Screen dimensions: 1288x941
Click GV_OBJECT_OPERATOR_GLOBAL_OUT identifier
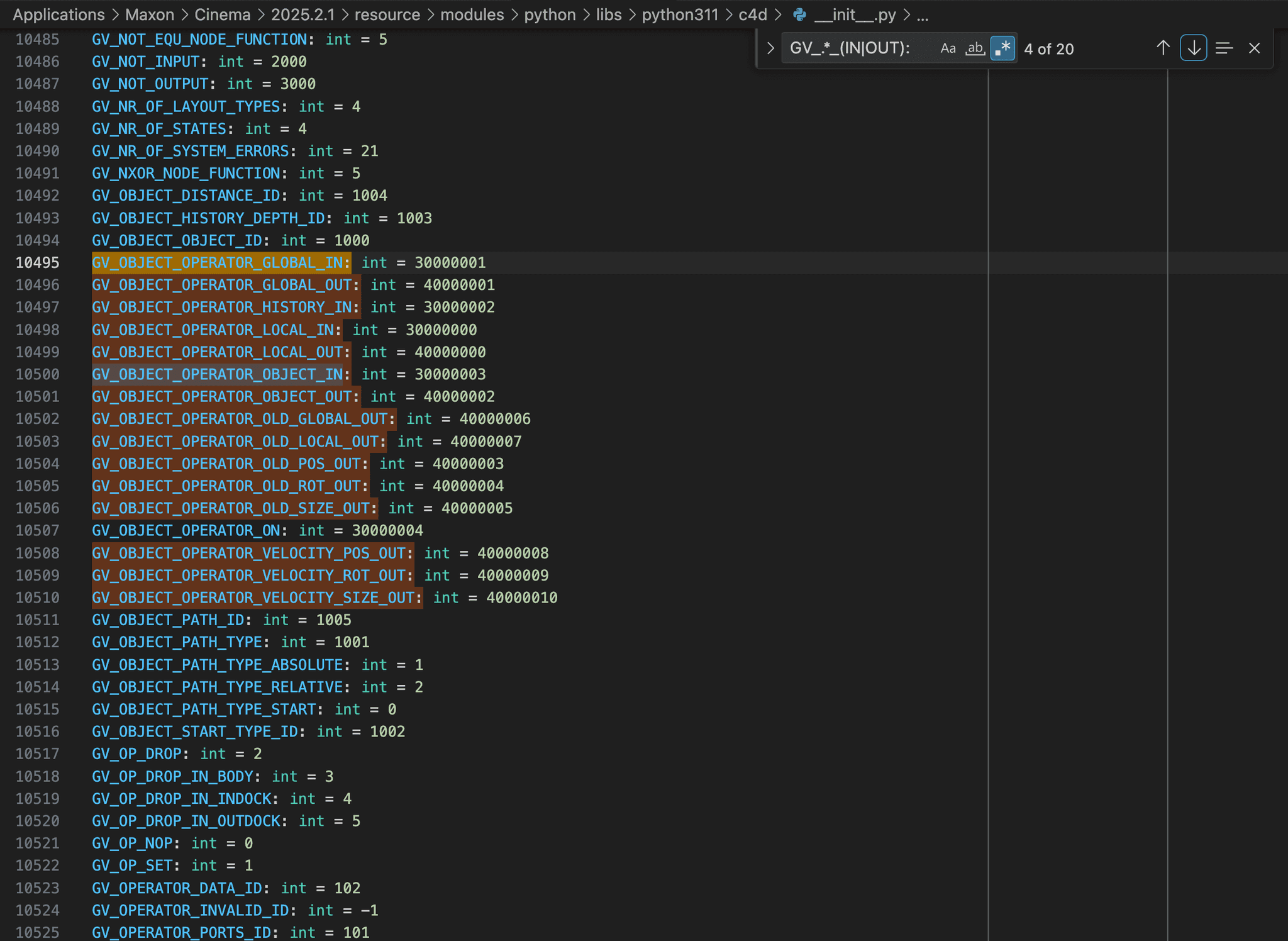point(221,285)
